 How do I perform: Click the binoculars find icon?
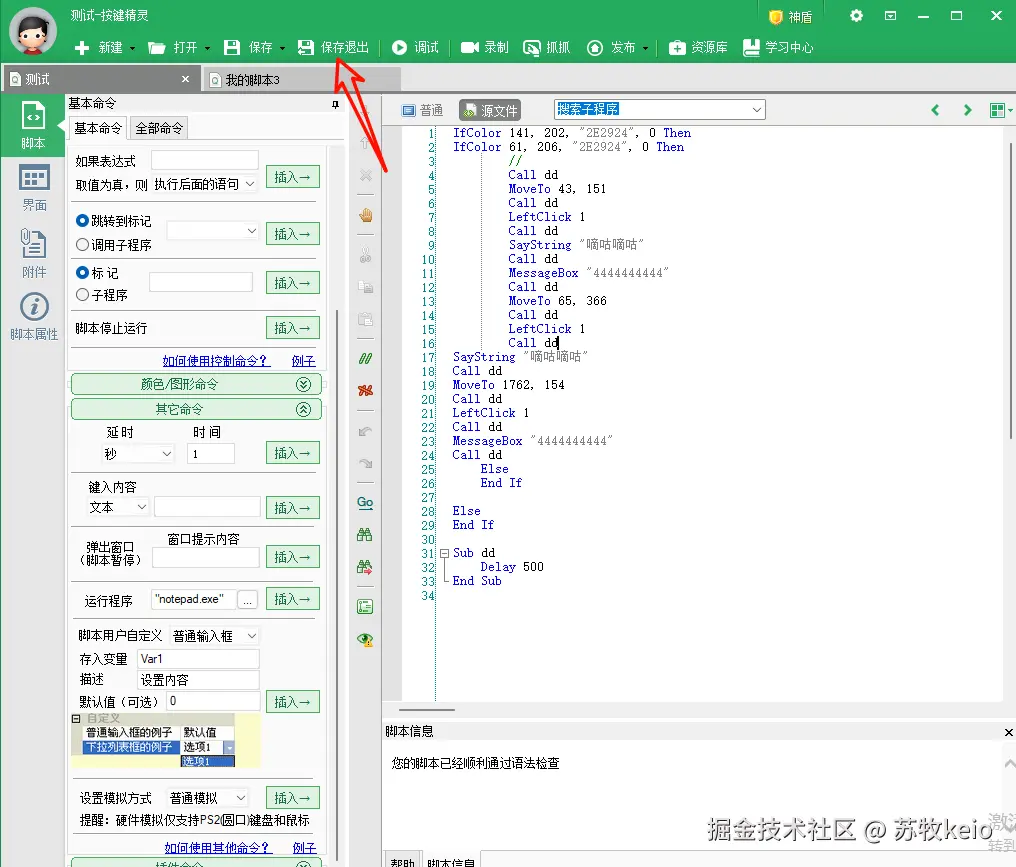[365, 535]
